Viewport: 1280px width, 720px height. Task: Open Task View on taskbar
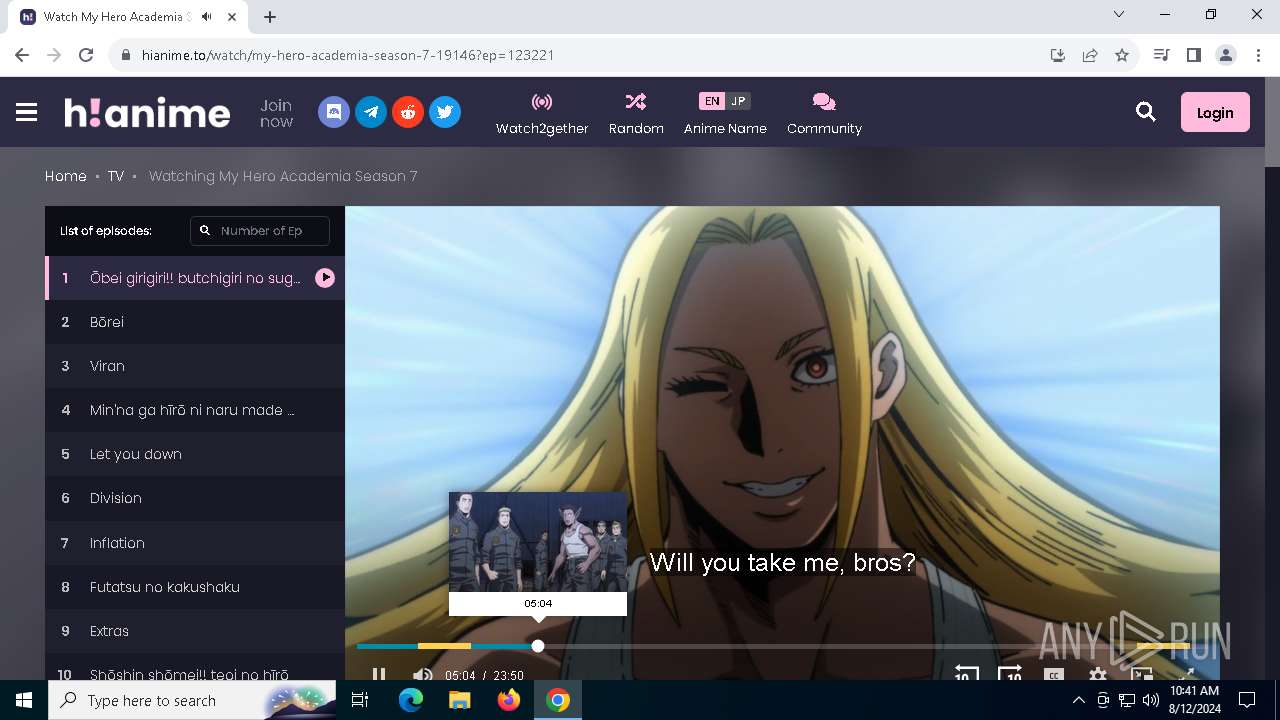pyautogui.click(x=360, y=700)
